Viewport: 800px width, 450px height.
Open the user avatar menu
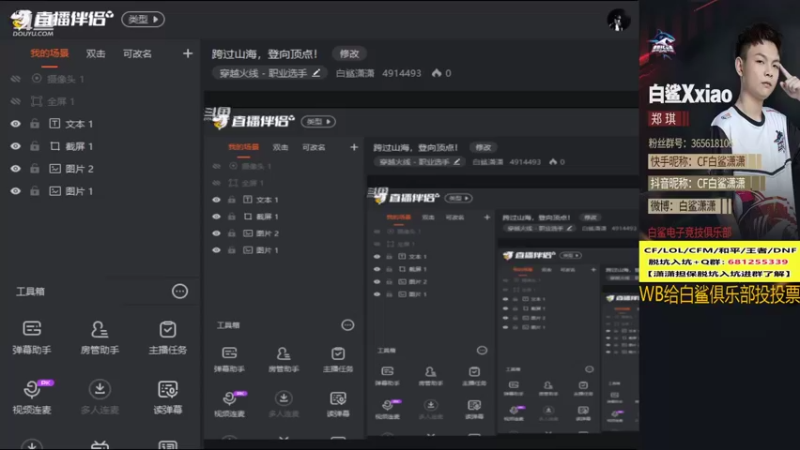[618, 20]
